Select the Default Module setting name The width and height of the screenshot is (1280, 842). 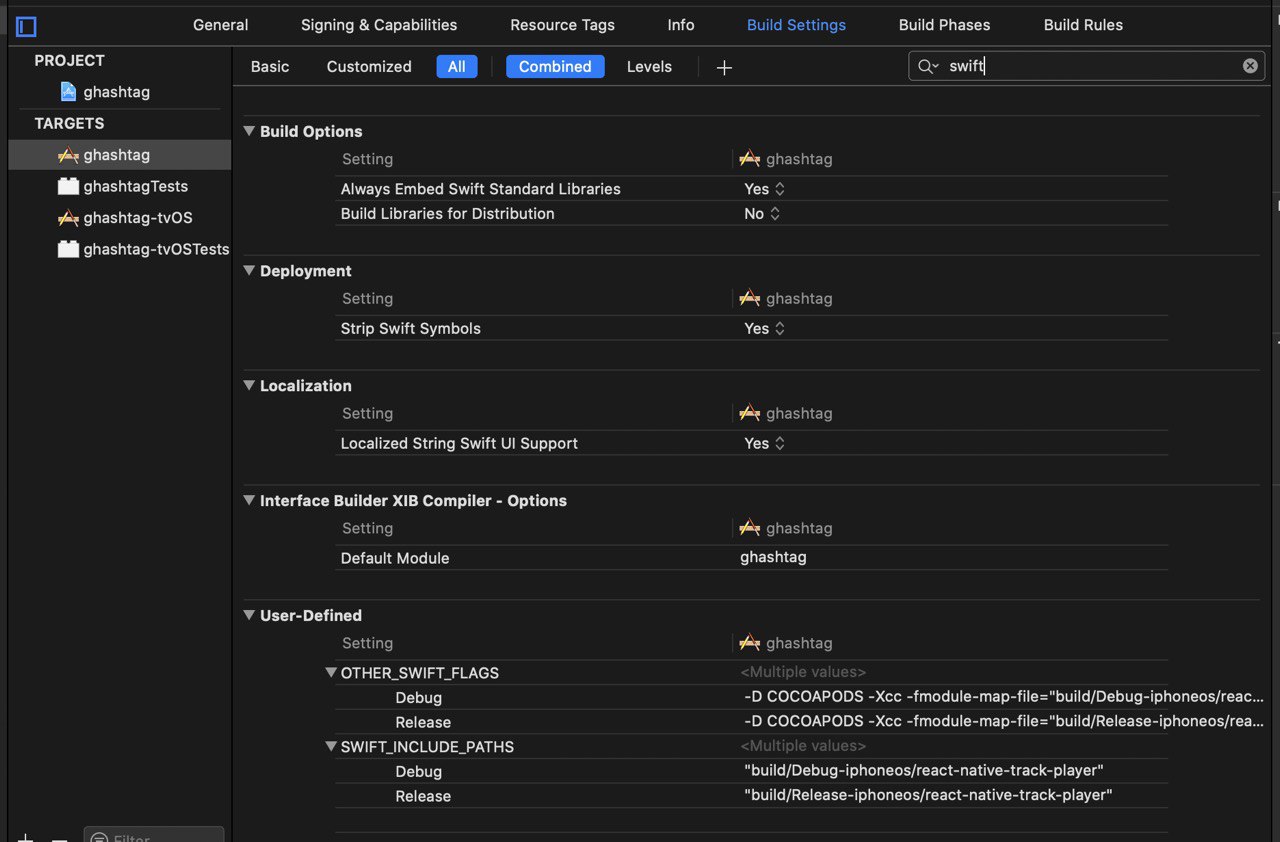click(395, 559)
